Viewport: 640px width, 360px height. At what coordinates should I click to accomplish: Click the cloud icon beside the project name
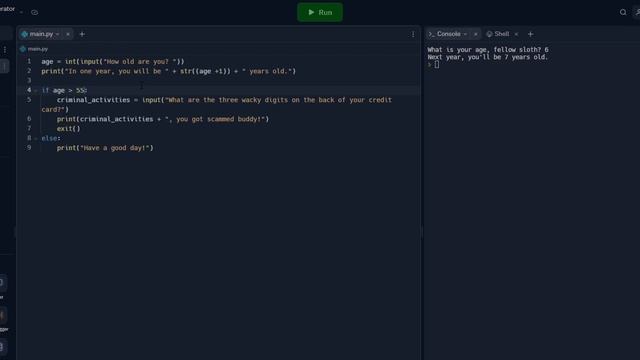pyautogui.click(x=35, y=12)
